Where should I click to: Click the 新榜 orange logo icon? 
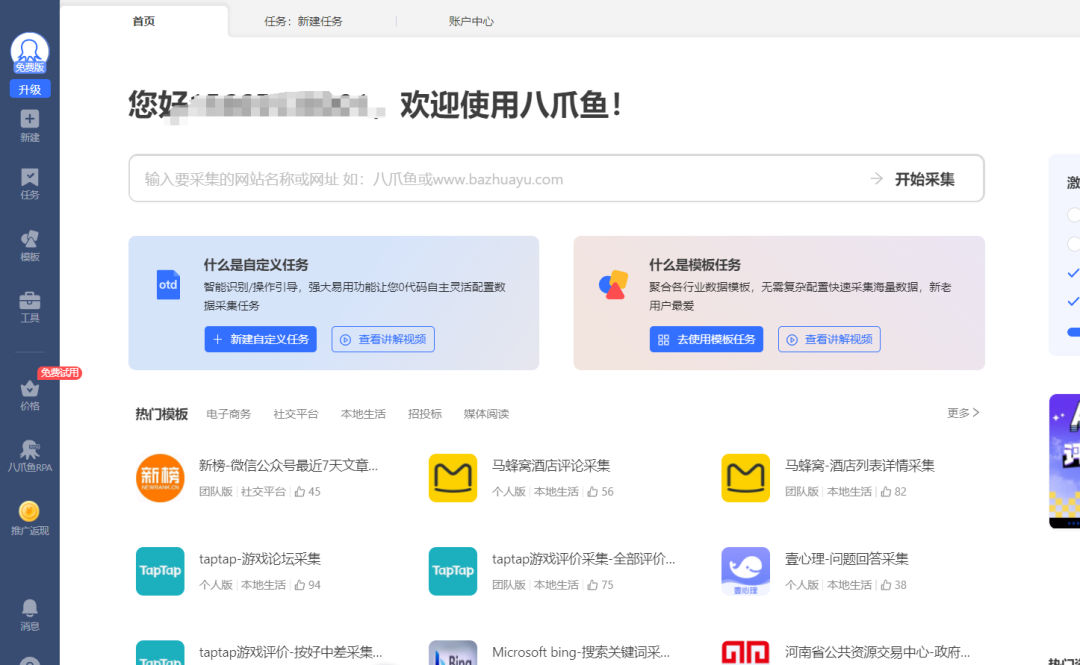[160, 478]
